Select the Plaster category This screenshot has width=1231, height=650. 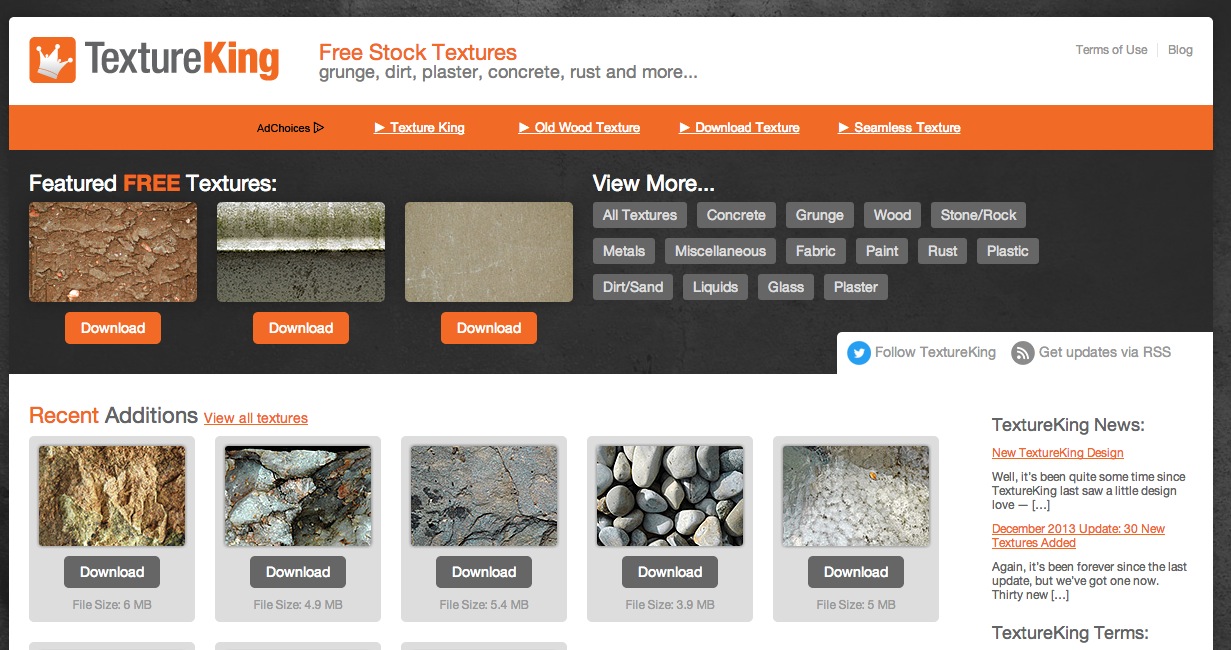(x=856, y=287)
